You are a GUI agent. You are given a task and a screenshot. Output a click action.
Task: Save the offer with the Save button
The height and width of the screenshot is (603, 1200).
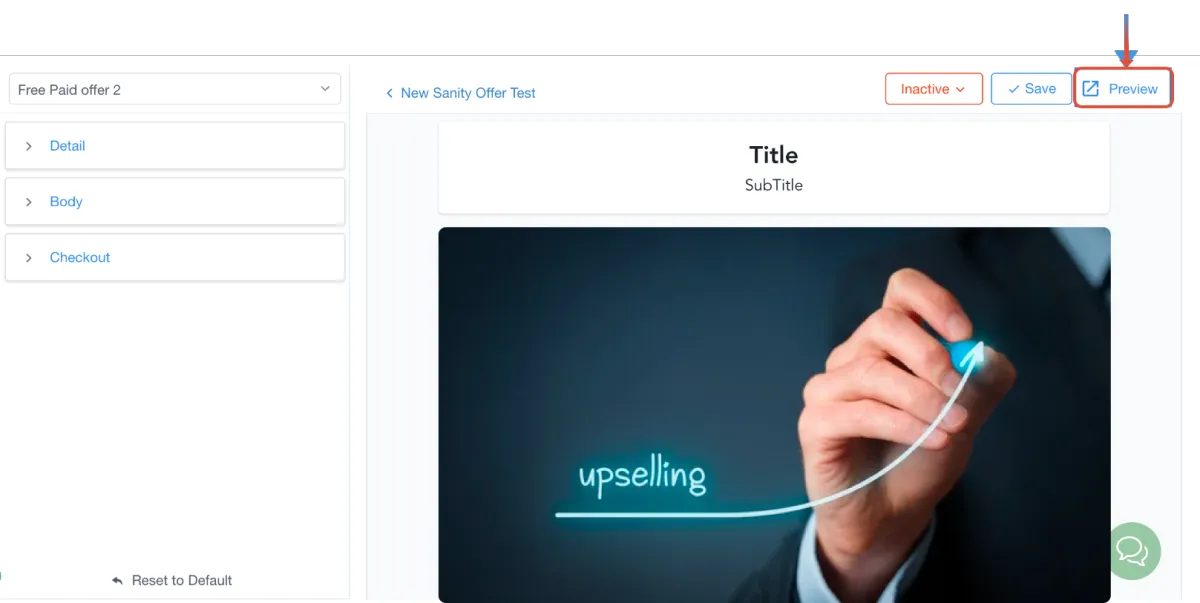pos(1031,89)
